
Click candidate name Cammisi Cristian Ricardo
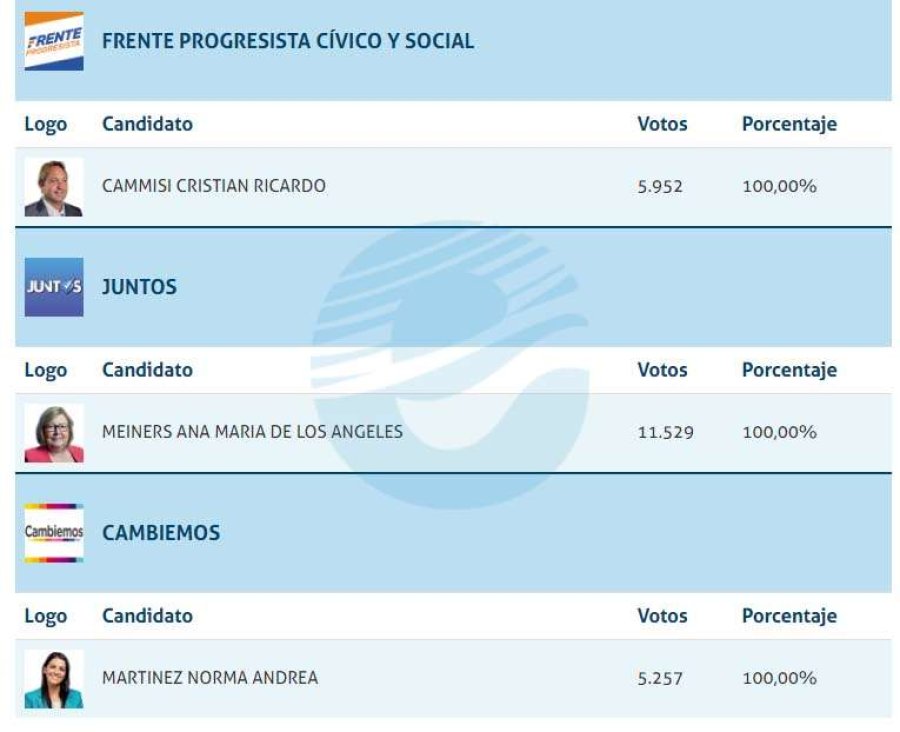point(214,186)
